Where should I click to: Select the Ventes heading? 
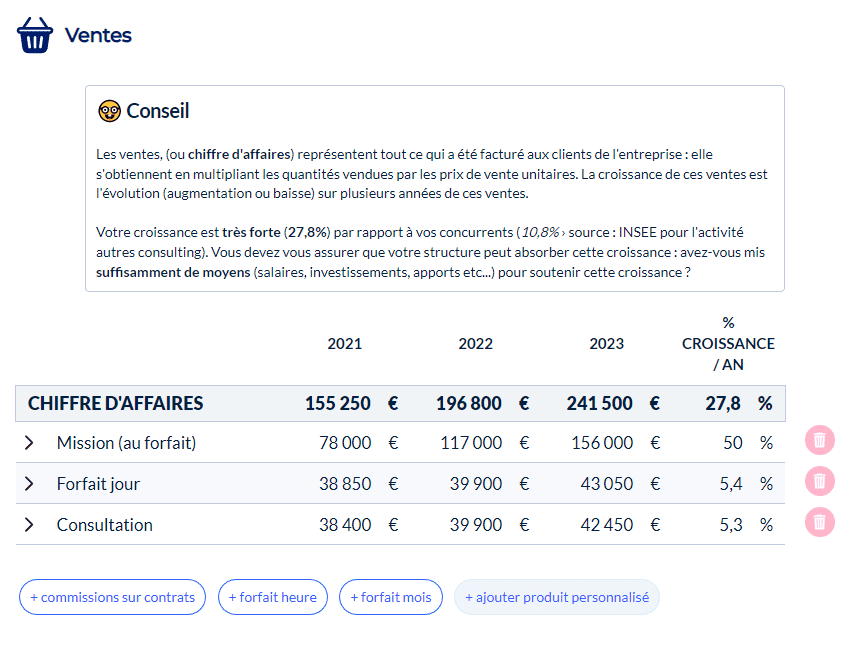click(98, 35)
